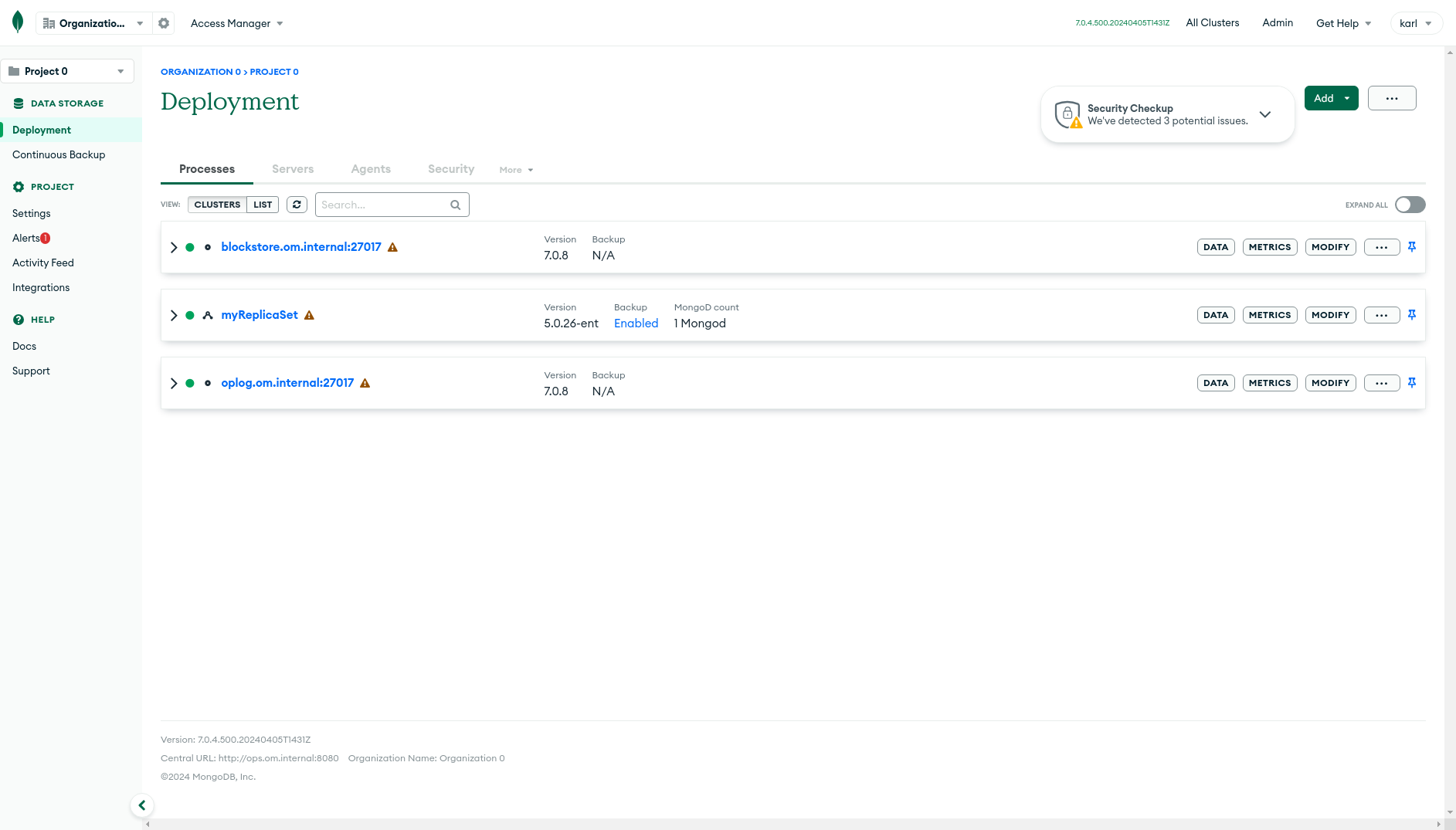Open Alerts in sidebar
This screenshot has width=1456, height=830.
tap(26, 238)
